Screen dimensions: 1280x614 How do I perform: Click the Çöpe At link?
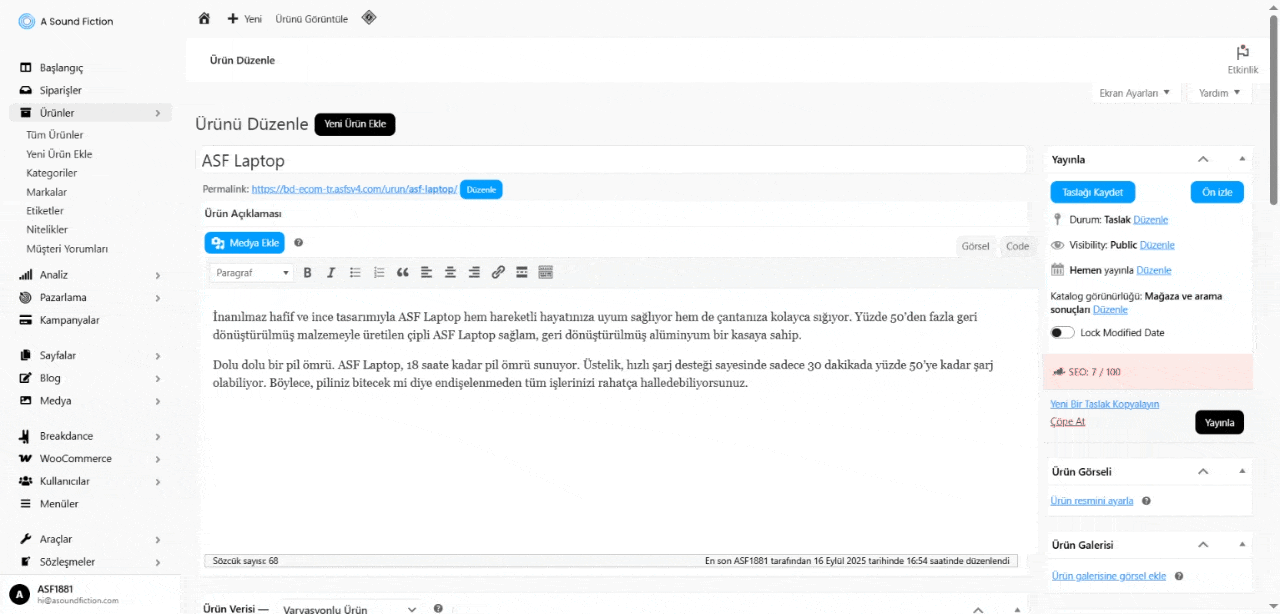click(x=1067, y=422)
